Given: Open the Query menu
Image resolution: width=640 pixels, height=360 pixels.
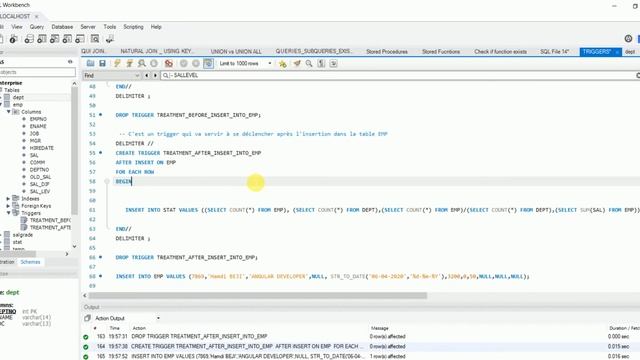Looking at the screenshot, I should pyautogui.click(x=37, y=27).
